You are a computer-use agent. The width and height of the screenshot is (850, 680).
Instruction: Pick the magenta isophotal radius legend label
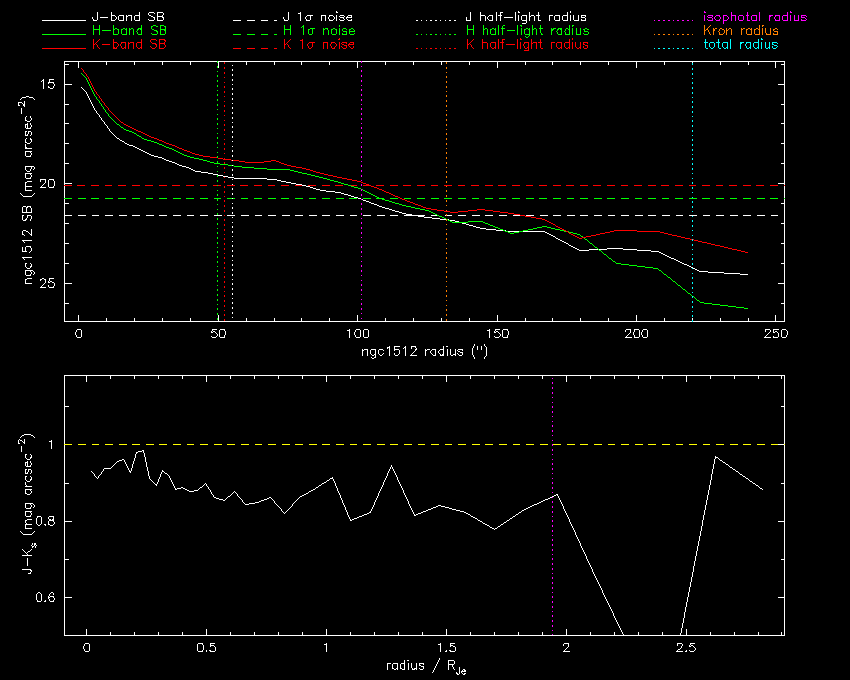(x=753, y=18)
